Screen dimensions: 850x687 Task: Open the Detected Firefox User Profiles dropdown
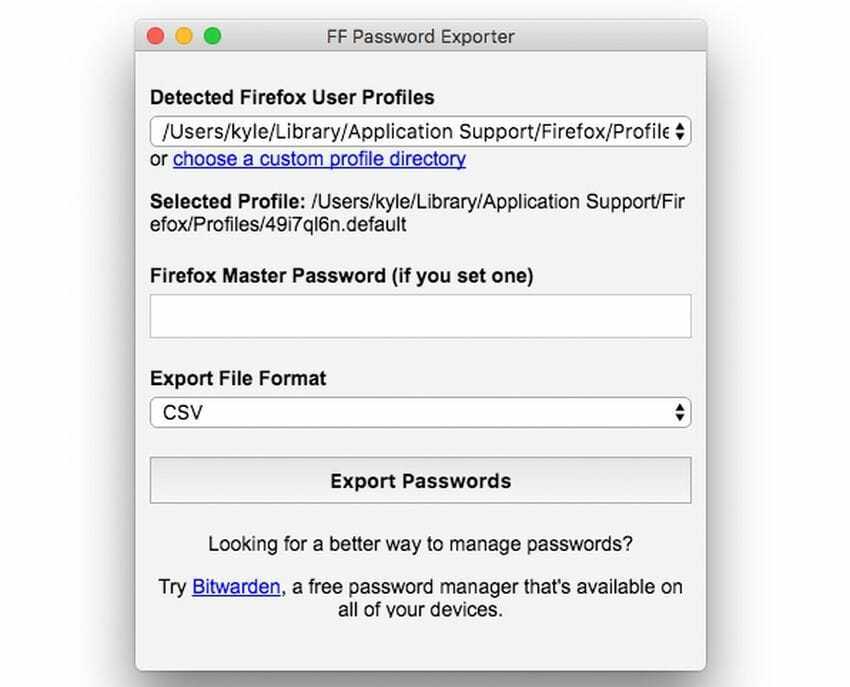[x=420, y=131]
